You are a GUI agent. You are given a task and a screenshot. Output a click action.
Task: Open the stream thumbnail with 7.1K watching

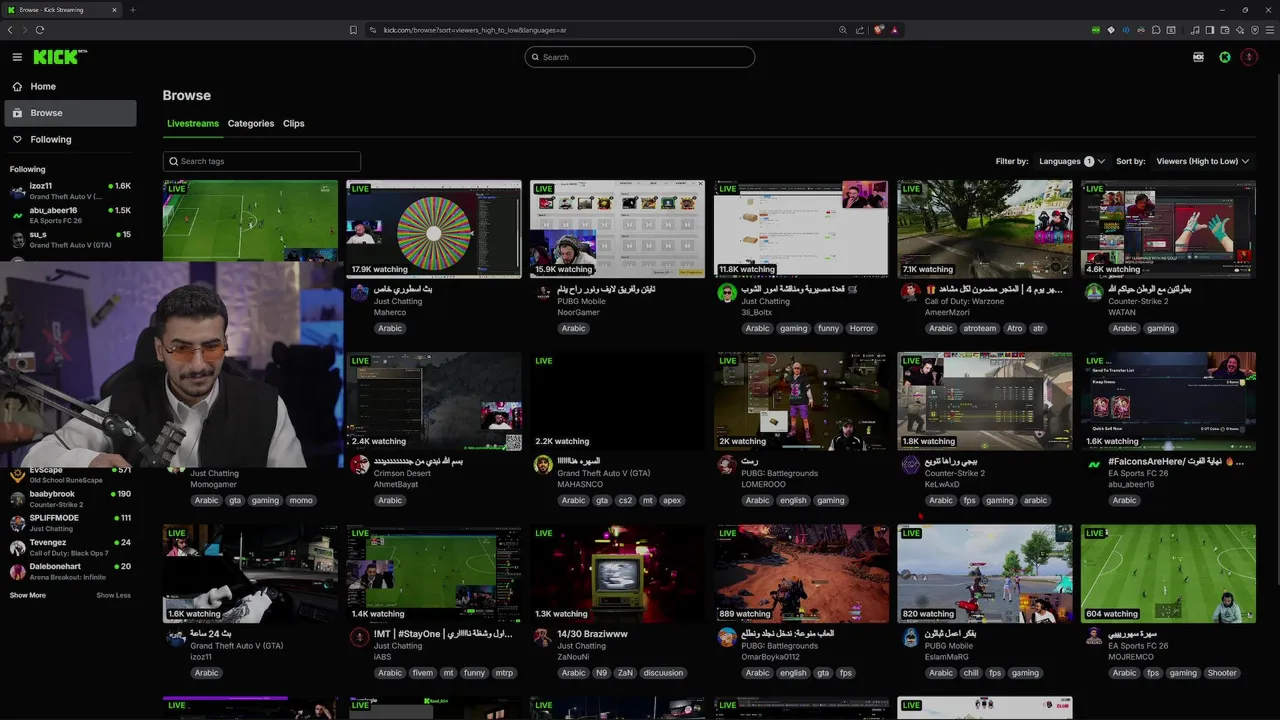(985, 229)
